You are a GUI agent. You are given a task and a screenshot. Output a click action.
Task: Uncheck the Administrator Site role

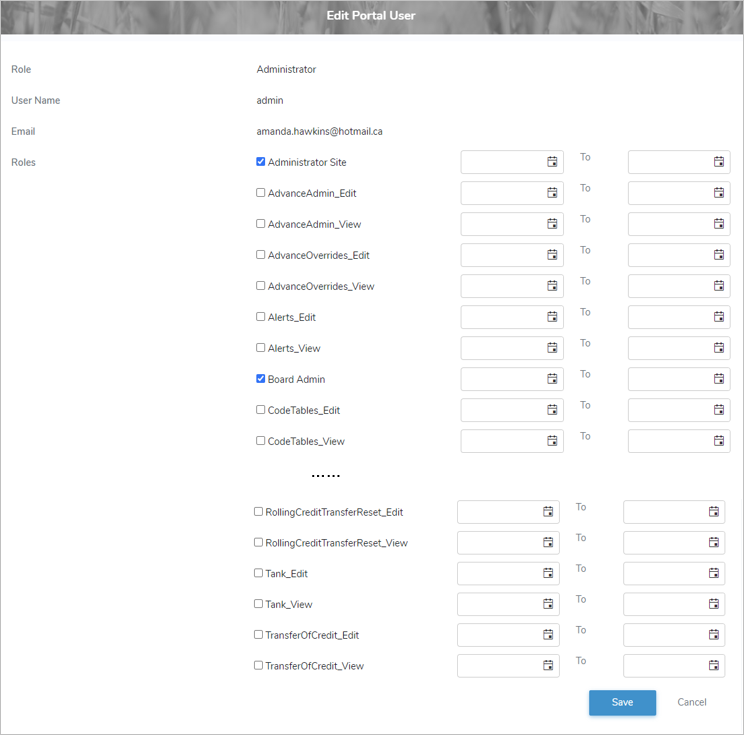coord(261,161)
